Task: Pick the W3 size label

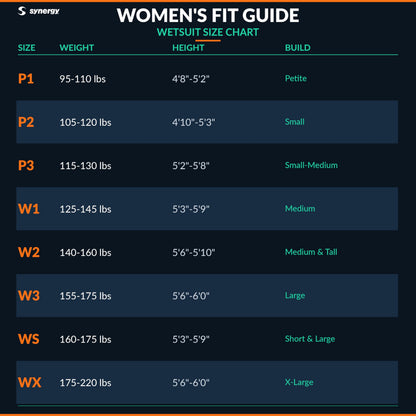Action: click(x=29, y=296)
